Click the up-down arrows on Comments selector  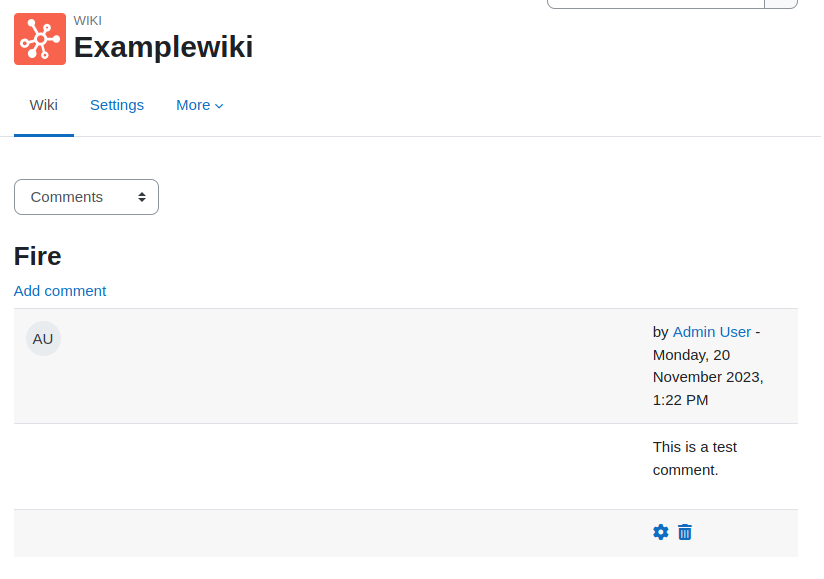142,197
